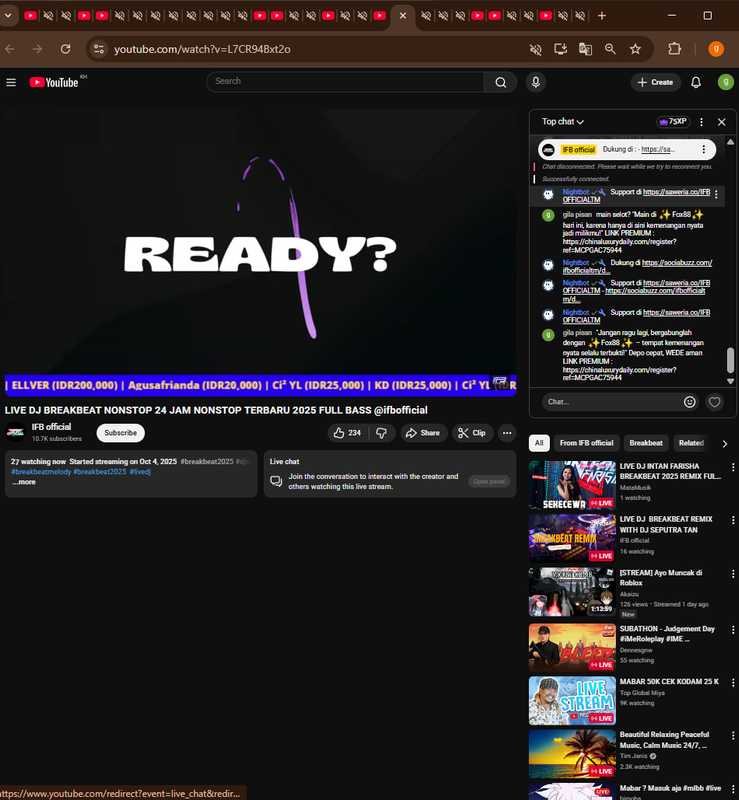Select the All filter chip

point(539,443)
